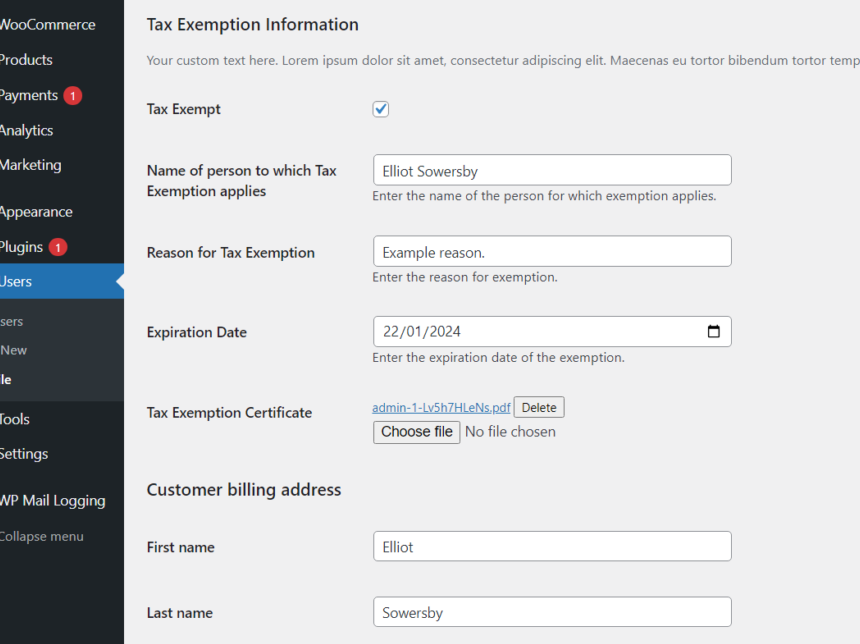Toggle the Tax Exempt checkbox
The width and height of the screenshot is (860, 644).
pyautogui.click(x=380, y=108)
